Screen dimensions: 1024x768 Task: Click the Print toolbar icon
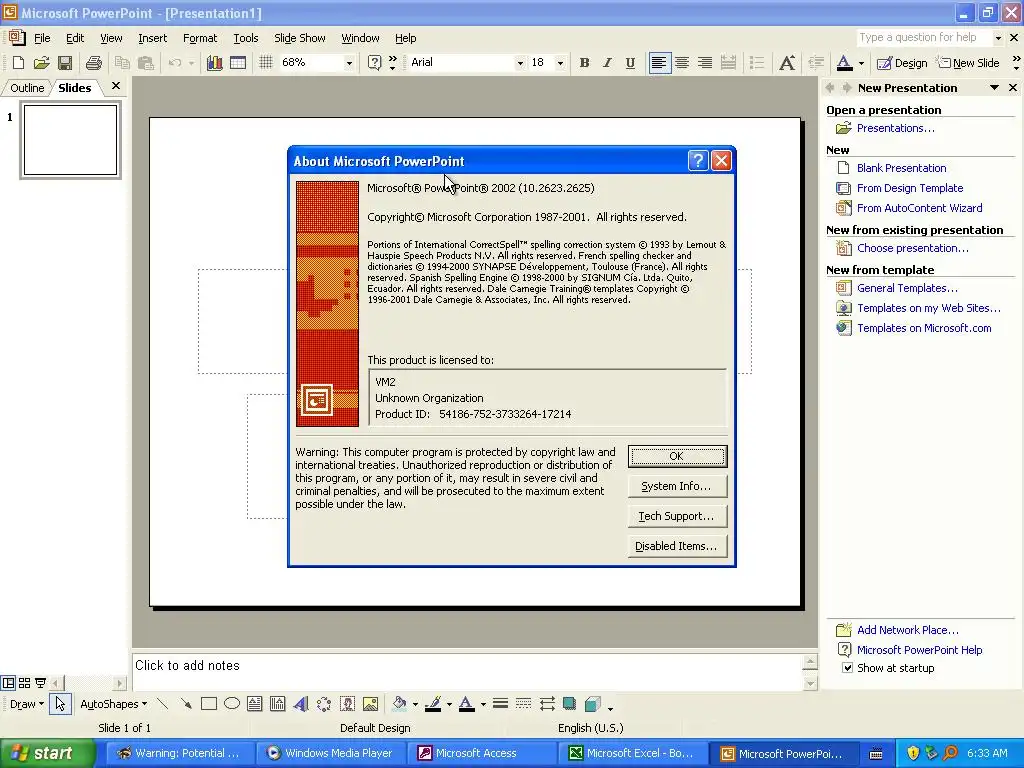pyautogui.click(x=93, y=63)
